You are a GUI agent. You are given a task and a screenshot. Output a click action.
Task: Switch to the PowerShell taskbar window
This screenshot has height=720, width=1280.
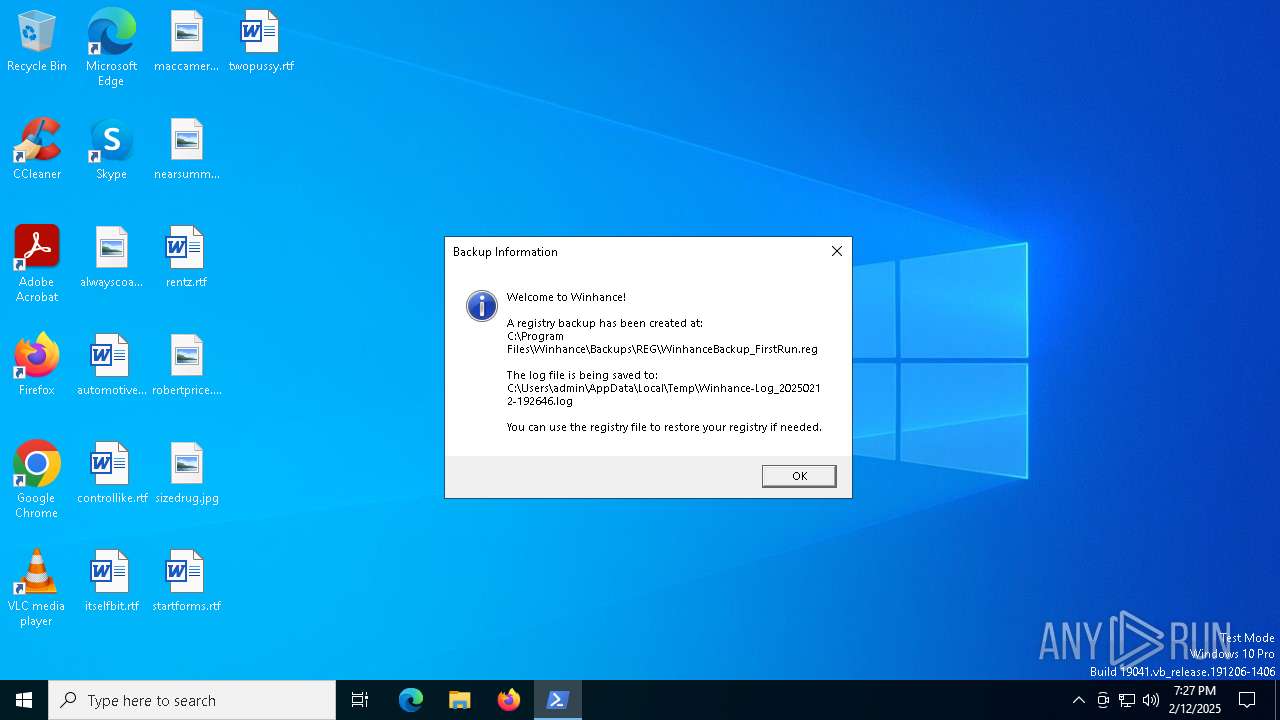(x=558, y=700)
